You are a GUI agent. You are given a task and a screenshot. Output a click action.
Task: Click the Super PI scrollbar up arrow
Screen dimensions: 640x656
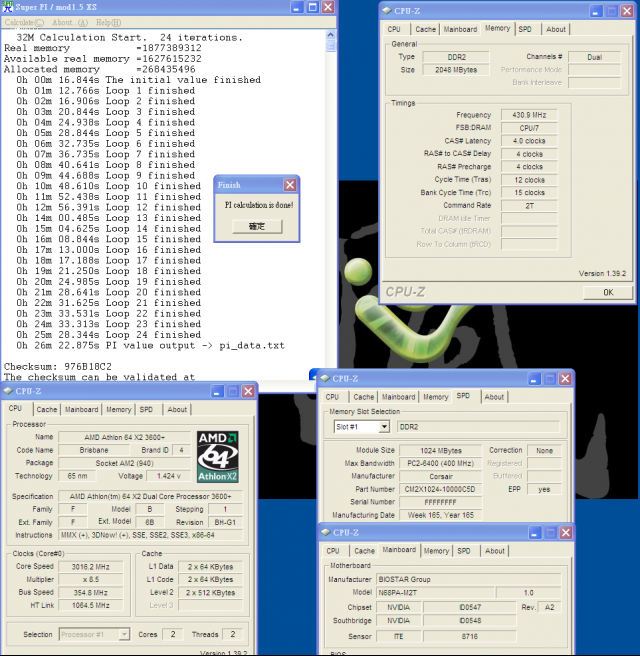tap(330, 35)
